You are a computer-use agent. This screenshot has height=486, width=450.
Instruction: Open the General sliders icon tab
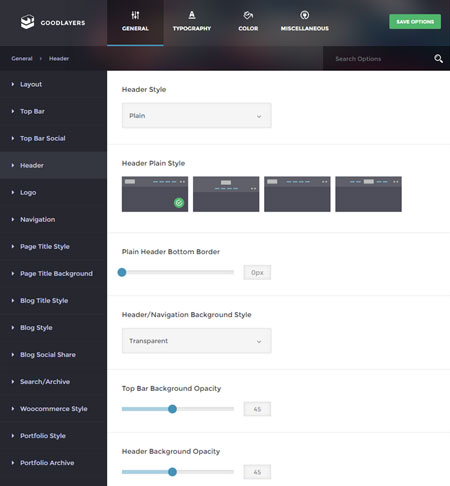pyautogui.click(x=135, y=15)
